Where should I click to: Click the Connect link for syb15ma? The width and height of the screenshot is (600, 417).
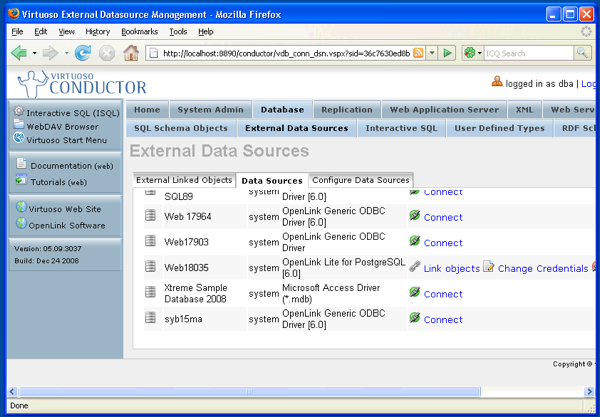tap(443, 320)
